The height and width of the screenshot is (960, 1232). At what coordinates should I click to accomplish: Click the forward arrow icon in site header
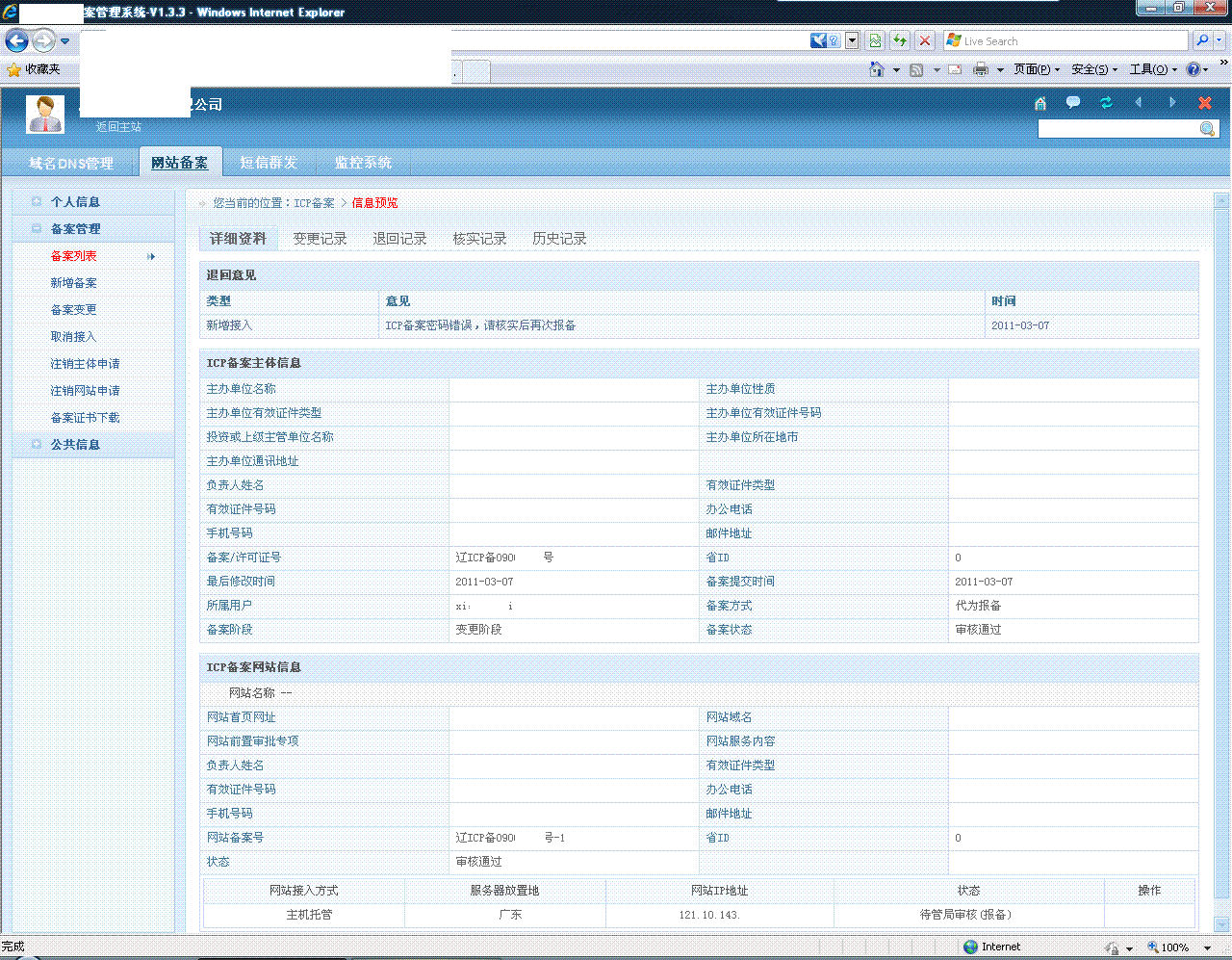pos(1171,103)
